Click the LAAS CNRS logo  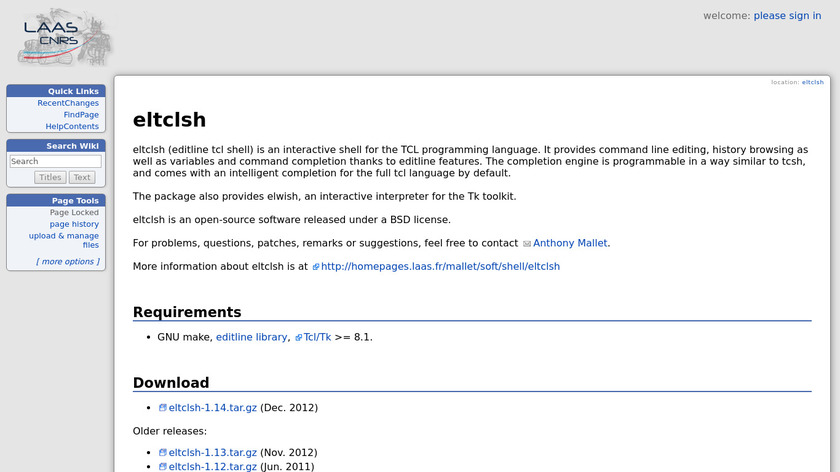tap(65, 37)
